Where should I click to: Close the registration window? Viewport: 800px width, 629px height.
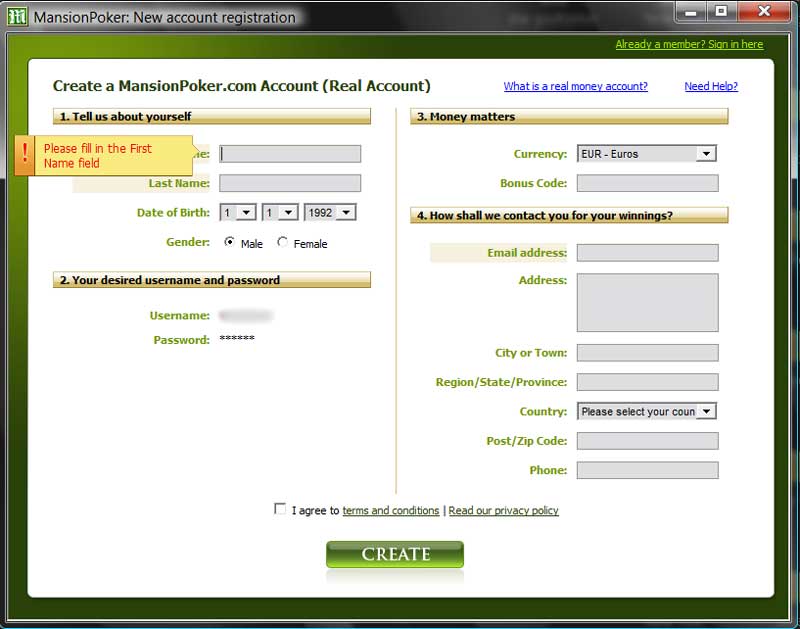pos(764,11)
